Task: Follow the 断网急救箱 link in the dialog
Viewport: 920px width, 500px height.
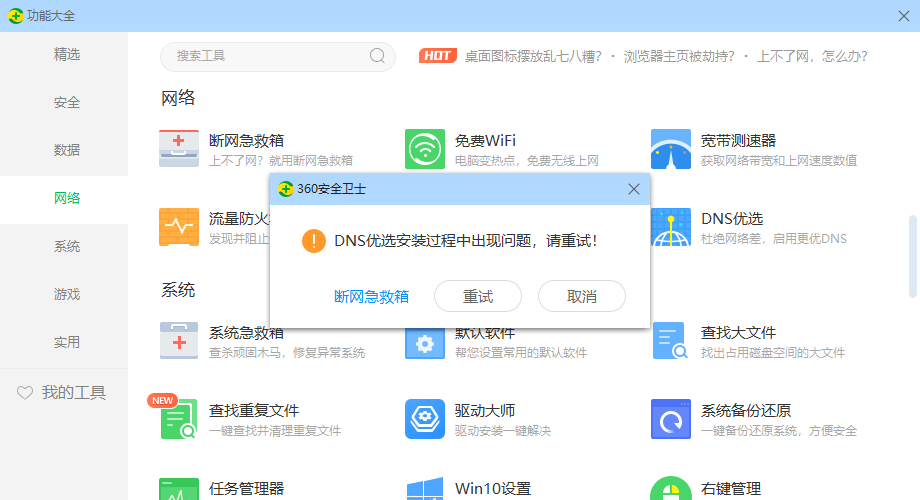Action: (x=371, y=297)
